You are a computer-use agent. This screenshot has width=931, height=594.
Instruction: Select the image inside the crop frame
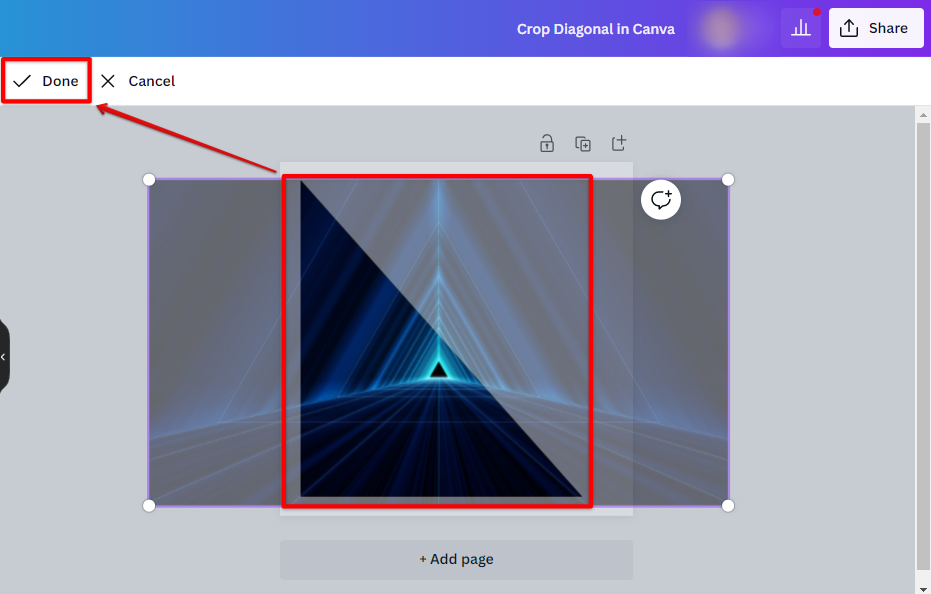click(x=437, y=340)
